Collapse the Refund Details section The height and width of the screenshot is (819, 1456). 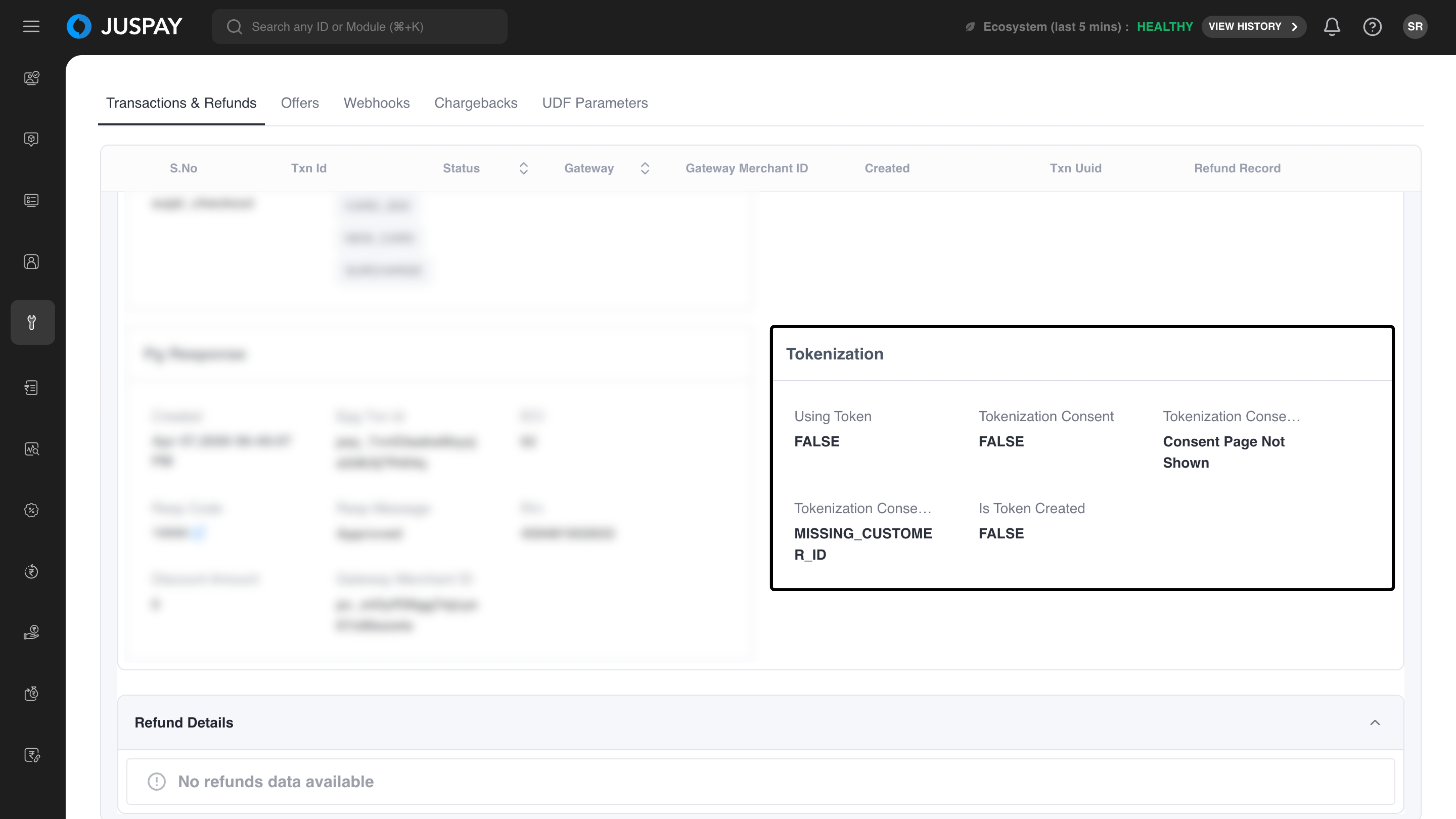tap(1375, 722)
